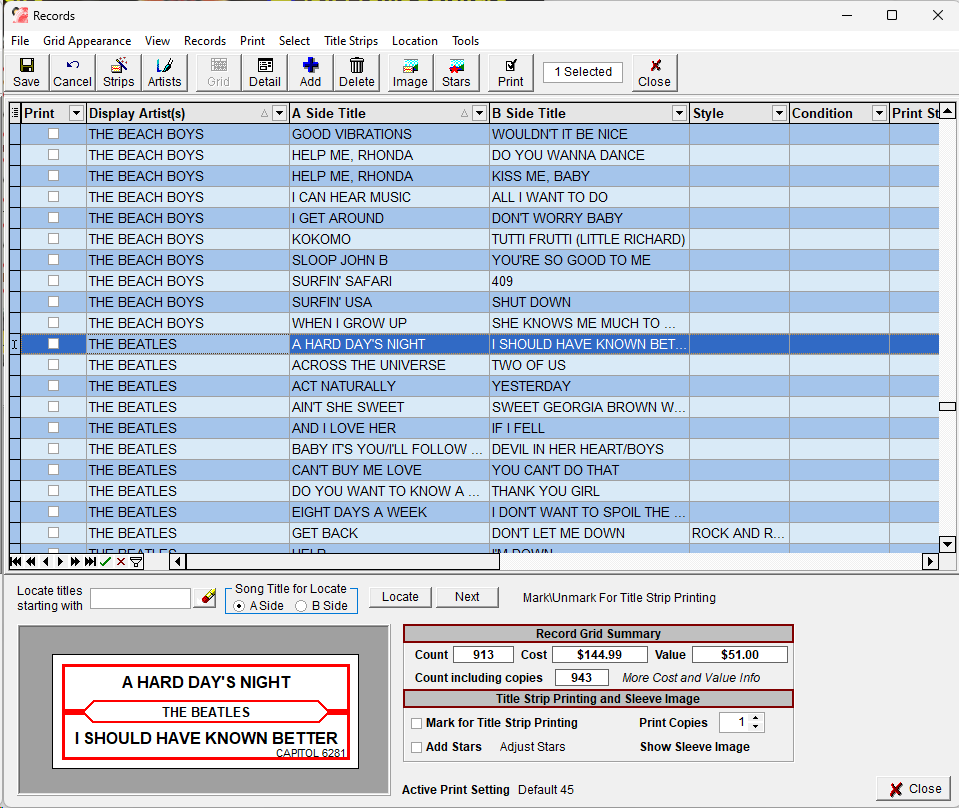The width and height of the screenshot is (959, 808).
Task: Expand the Style column filter dropdown
Action: pyautogui.click(x=778, y=114)
